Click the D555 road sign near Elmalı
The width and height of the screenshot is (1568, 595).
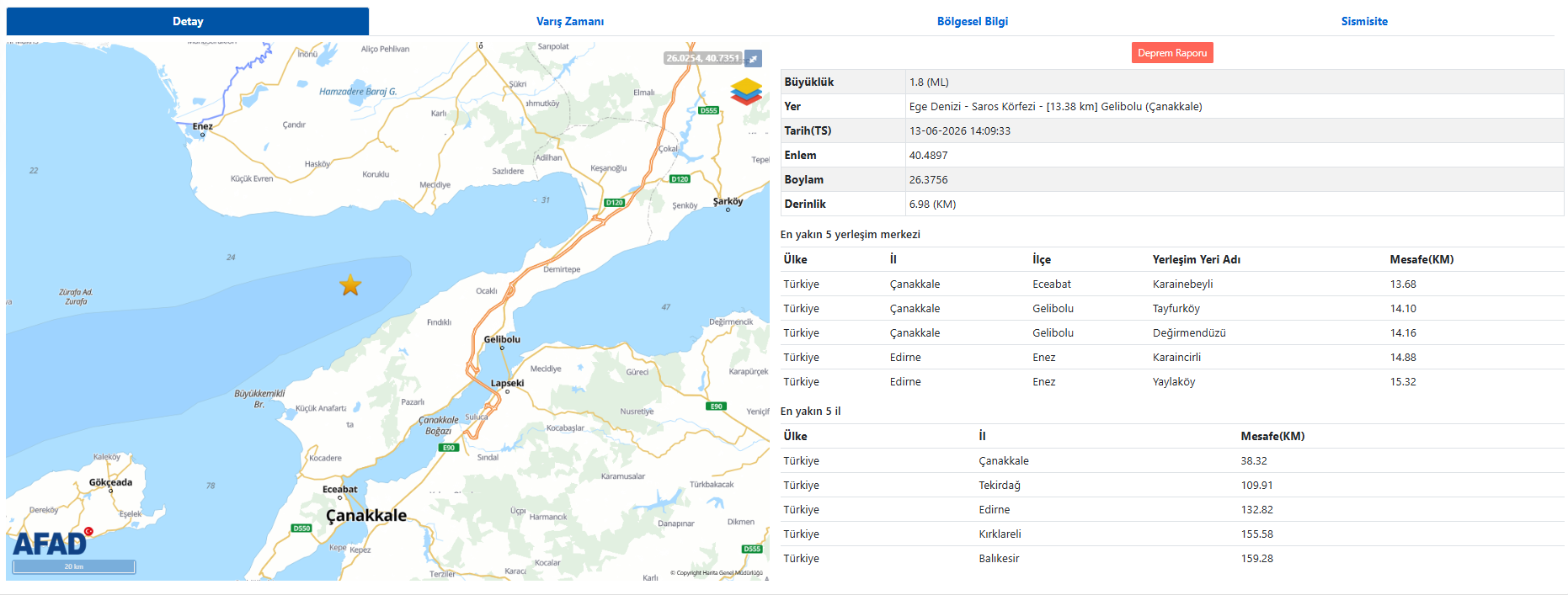point(708,110)
